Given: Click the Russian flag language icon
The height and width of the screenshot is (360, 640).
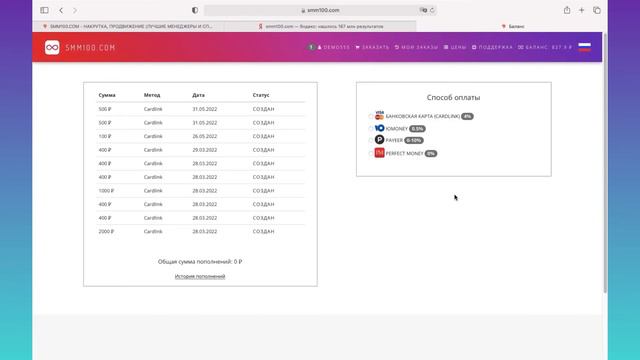Looking at the screenshot, I should [584, 47].
